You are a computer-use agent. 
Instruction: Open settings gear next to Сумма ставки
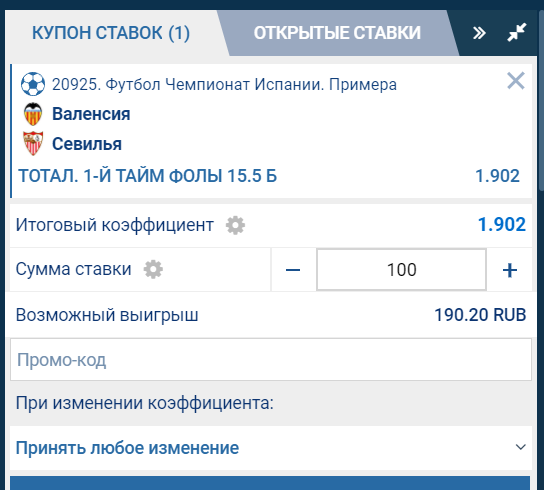[153, 269]
